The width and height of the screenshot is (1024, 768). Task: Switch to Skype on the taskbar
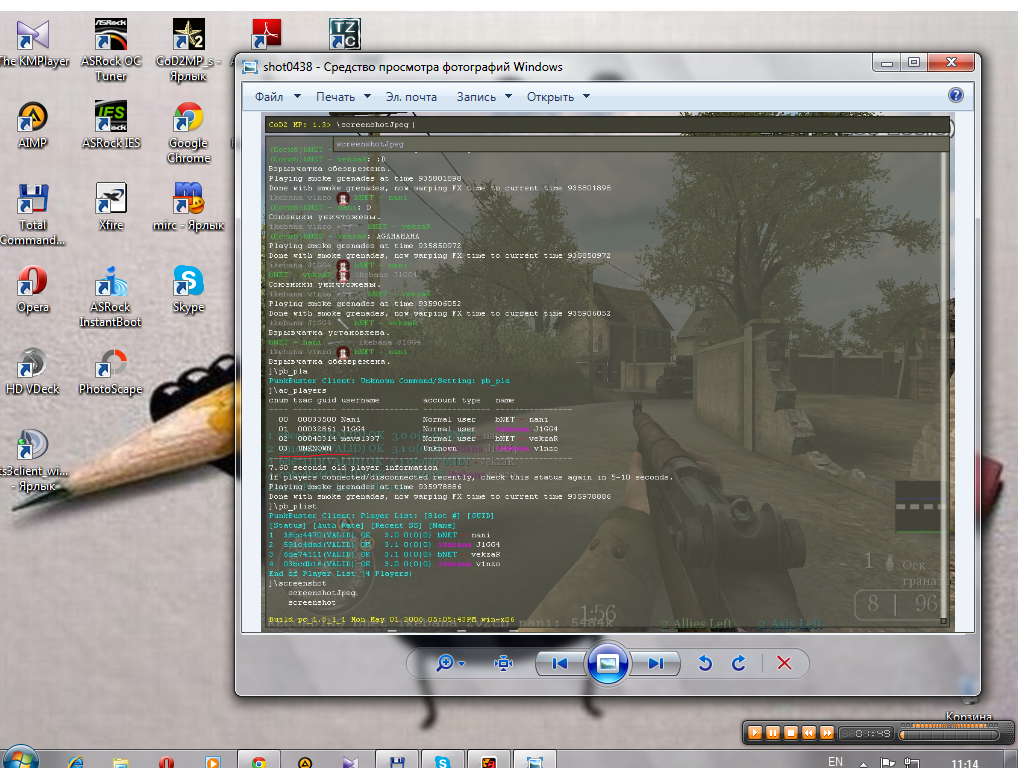pos(442,760)
